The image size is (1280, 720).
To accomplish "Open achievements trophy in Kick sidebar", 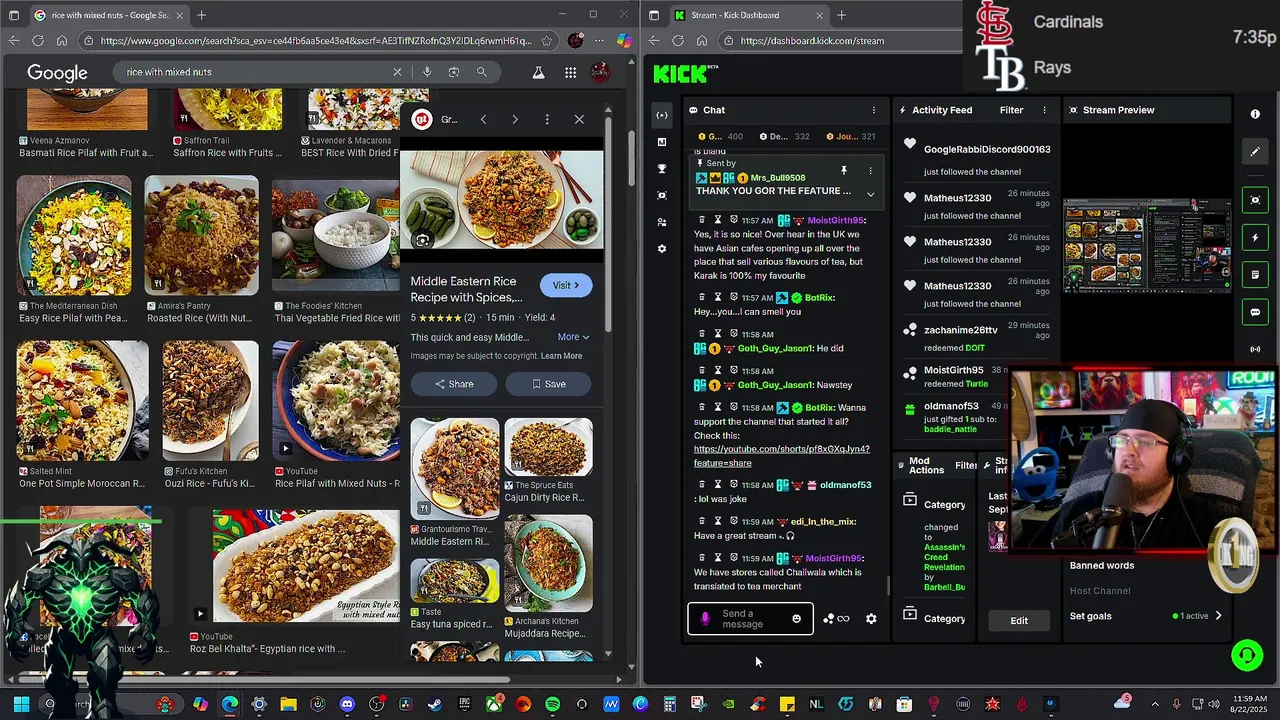I will [661, 169].
